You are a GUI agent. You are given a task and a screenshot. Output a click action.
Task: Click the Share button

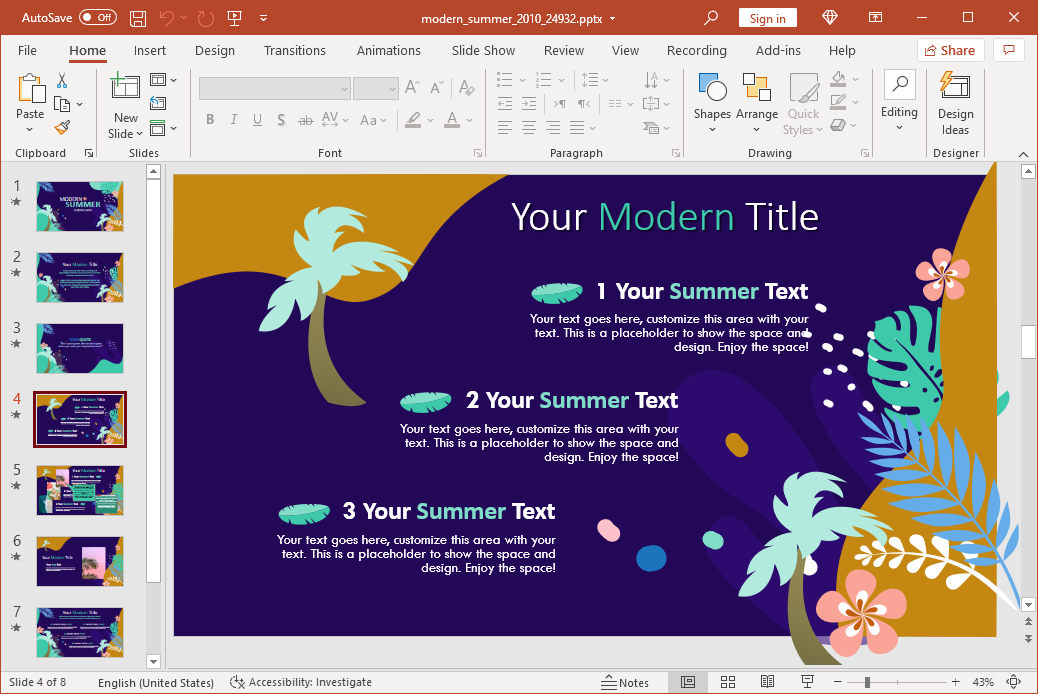point(950,50)
